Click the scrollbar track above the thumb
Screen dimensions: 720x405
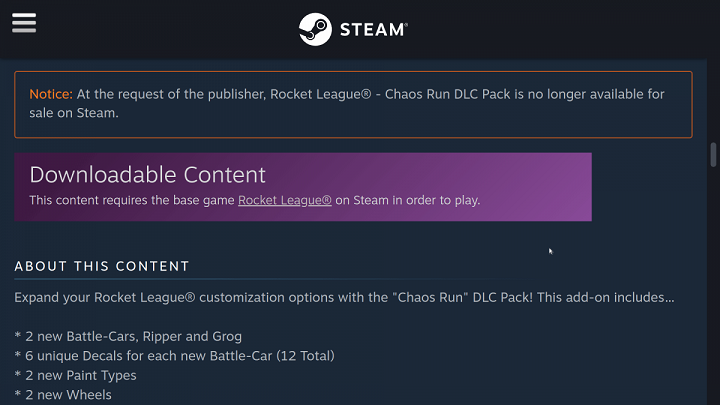click(713, 101)
